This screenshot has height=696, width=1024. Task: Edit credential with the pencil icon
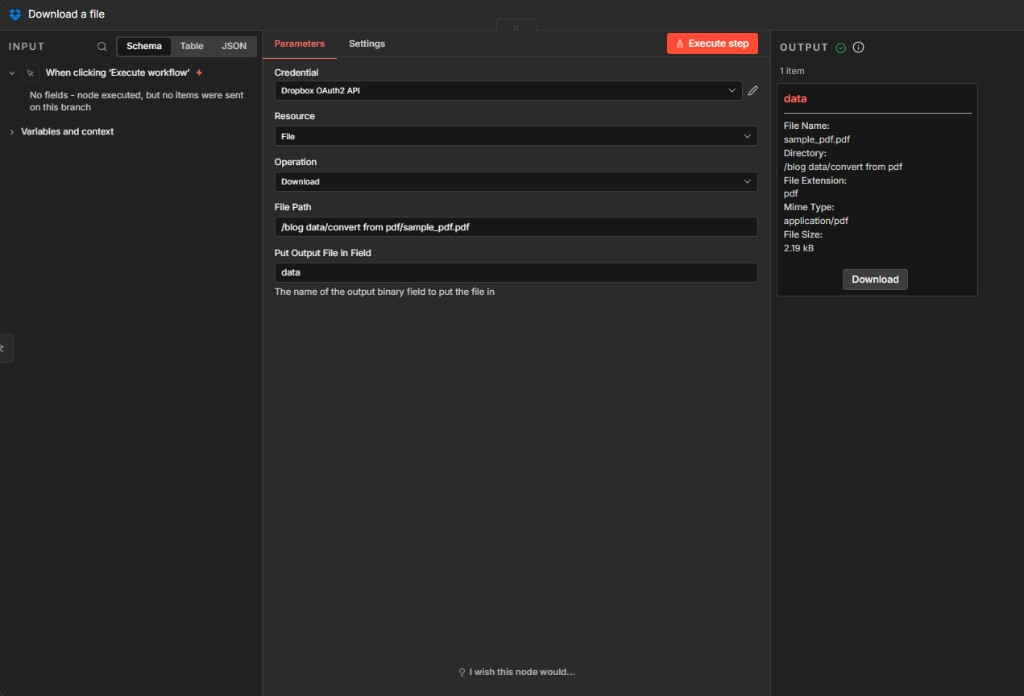pyautogui.click(x=752, y=91)
